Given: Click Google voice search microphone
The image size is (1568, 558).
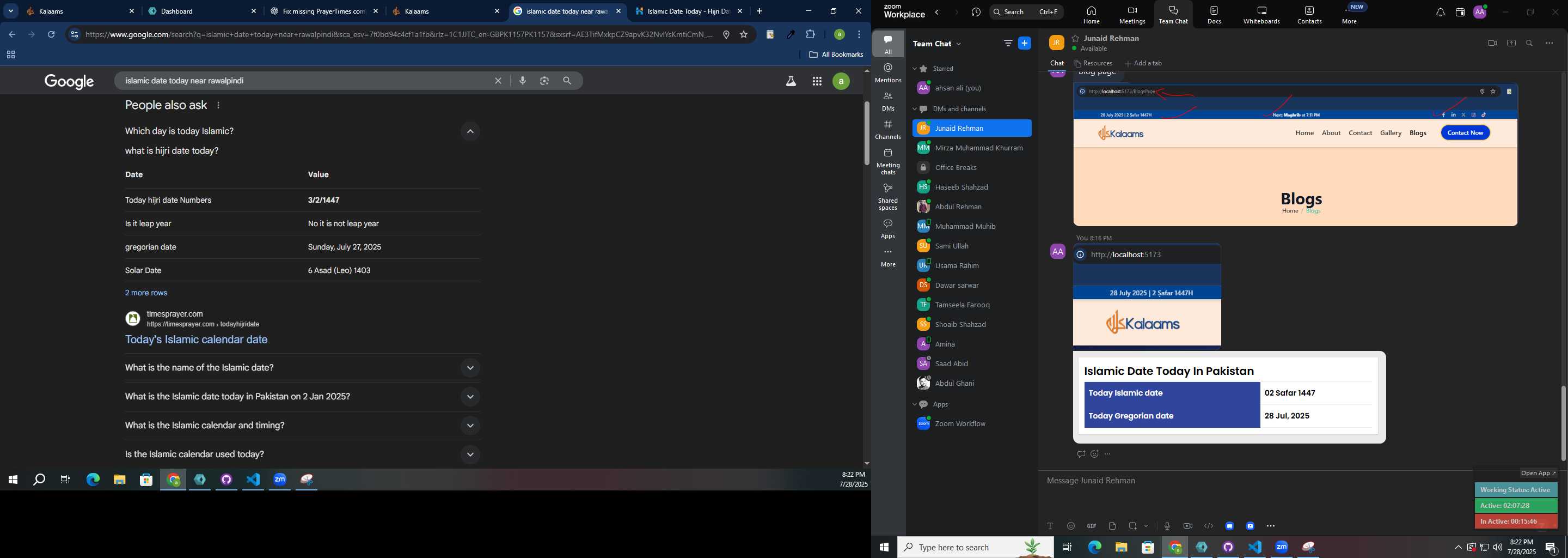Looking at the screenshot, I should click(522, 81).
